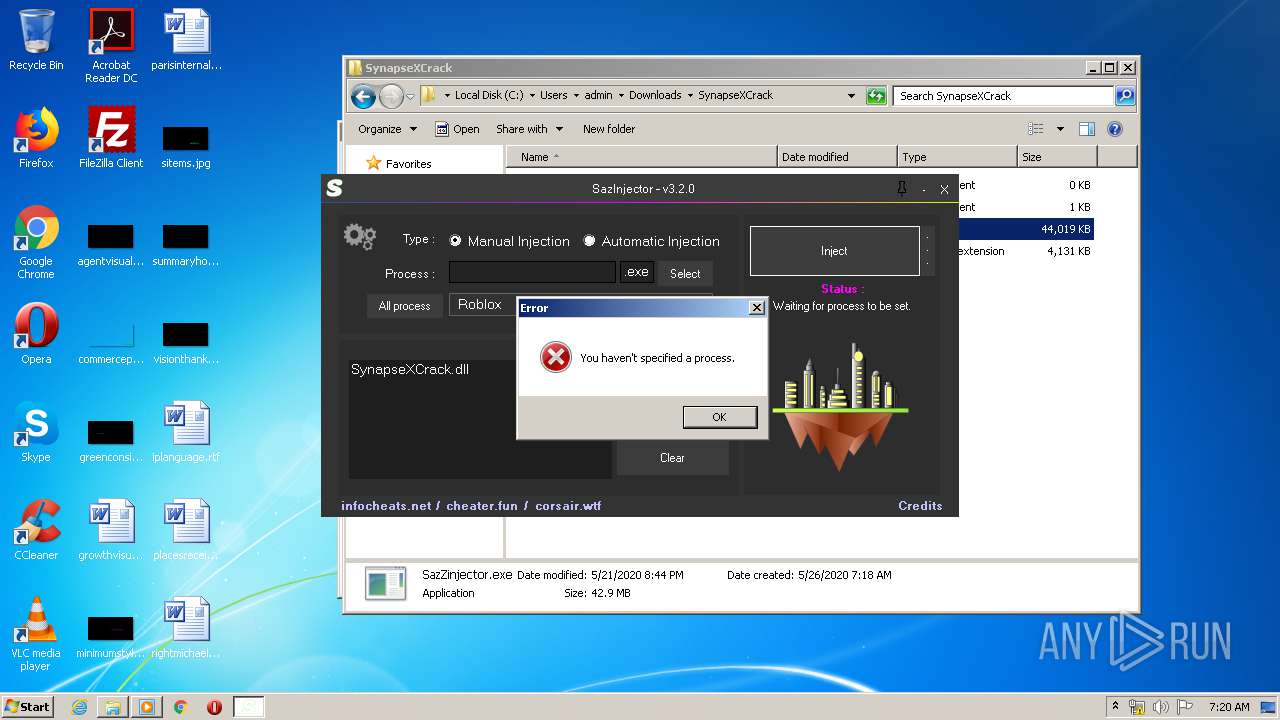The width and height of the screenshot is (1280, 720).
Task: Click the Explorer refresh button
Action: point(876,96)
